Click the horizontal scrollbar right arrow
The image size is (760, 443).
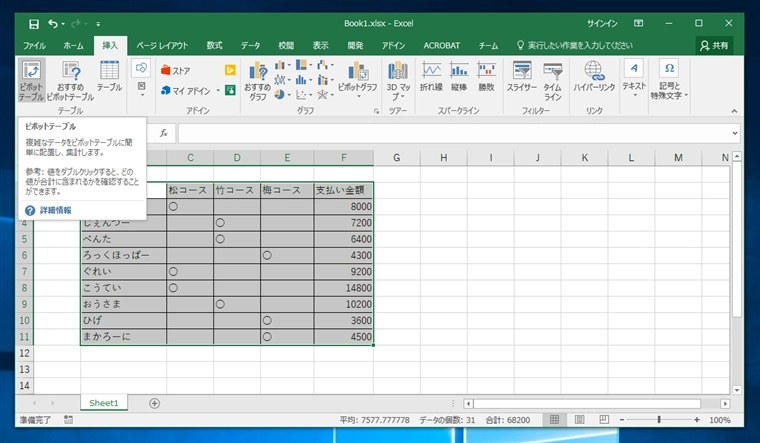(725, 403)
